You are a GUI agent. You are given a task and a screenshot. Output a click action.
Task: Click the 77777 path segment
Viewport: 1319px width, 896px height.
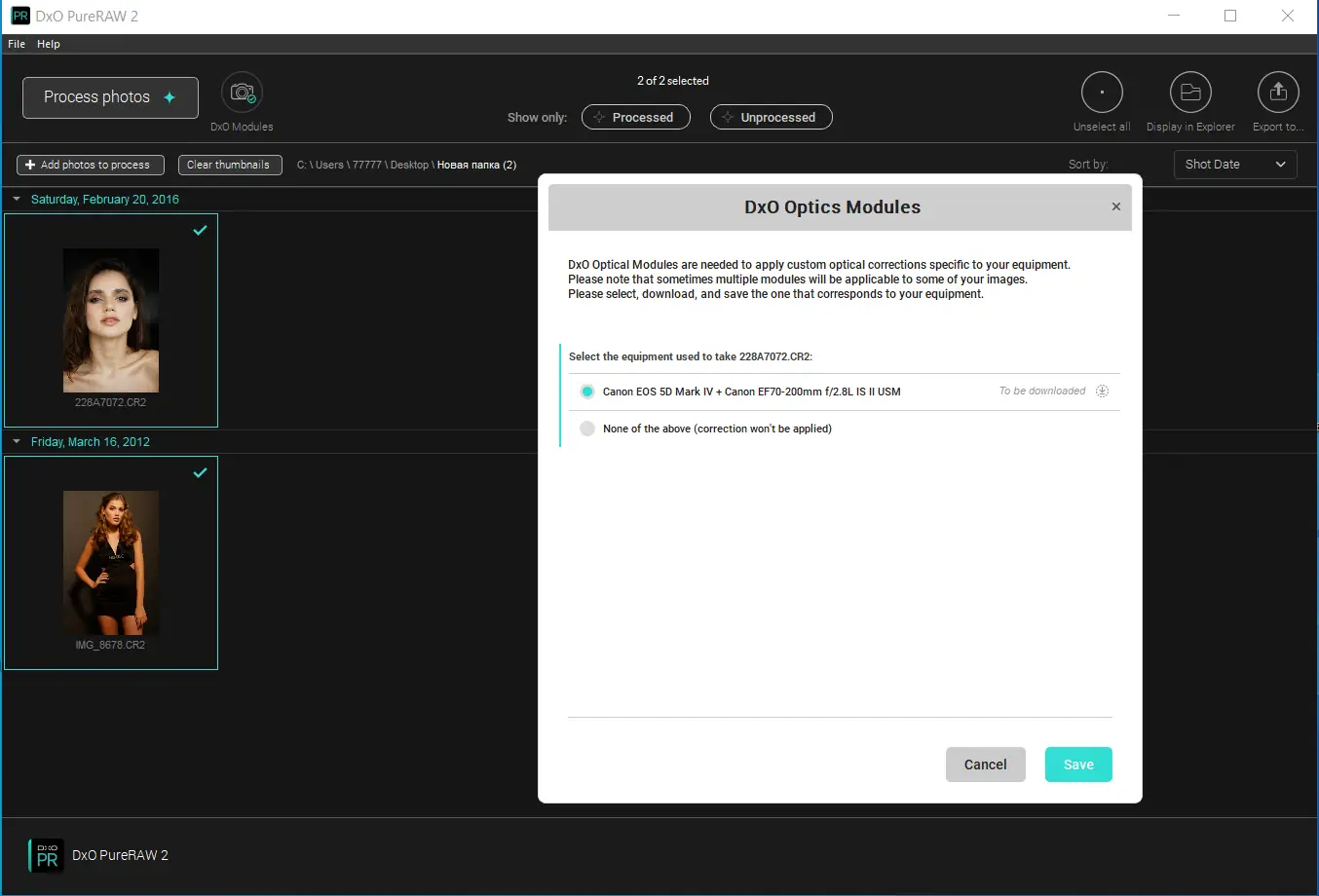coord(367,165)
